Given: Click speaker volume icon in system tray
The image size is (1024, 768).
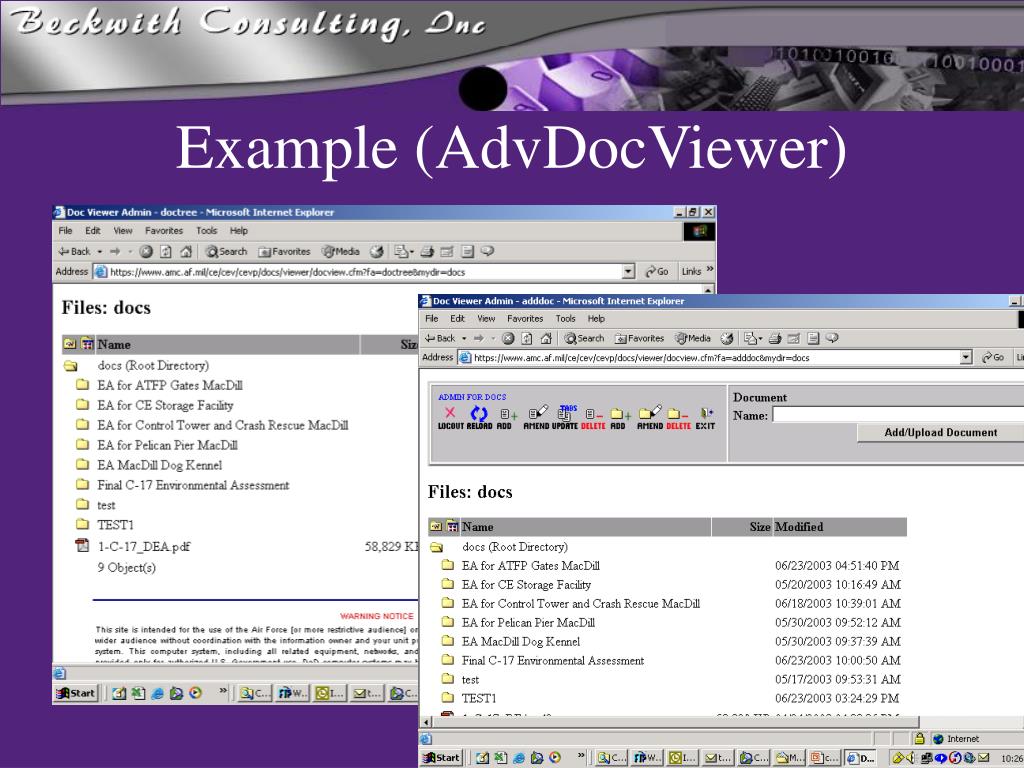Looking at the screenshot, I should click(910, 758).
